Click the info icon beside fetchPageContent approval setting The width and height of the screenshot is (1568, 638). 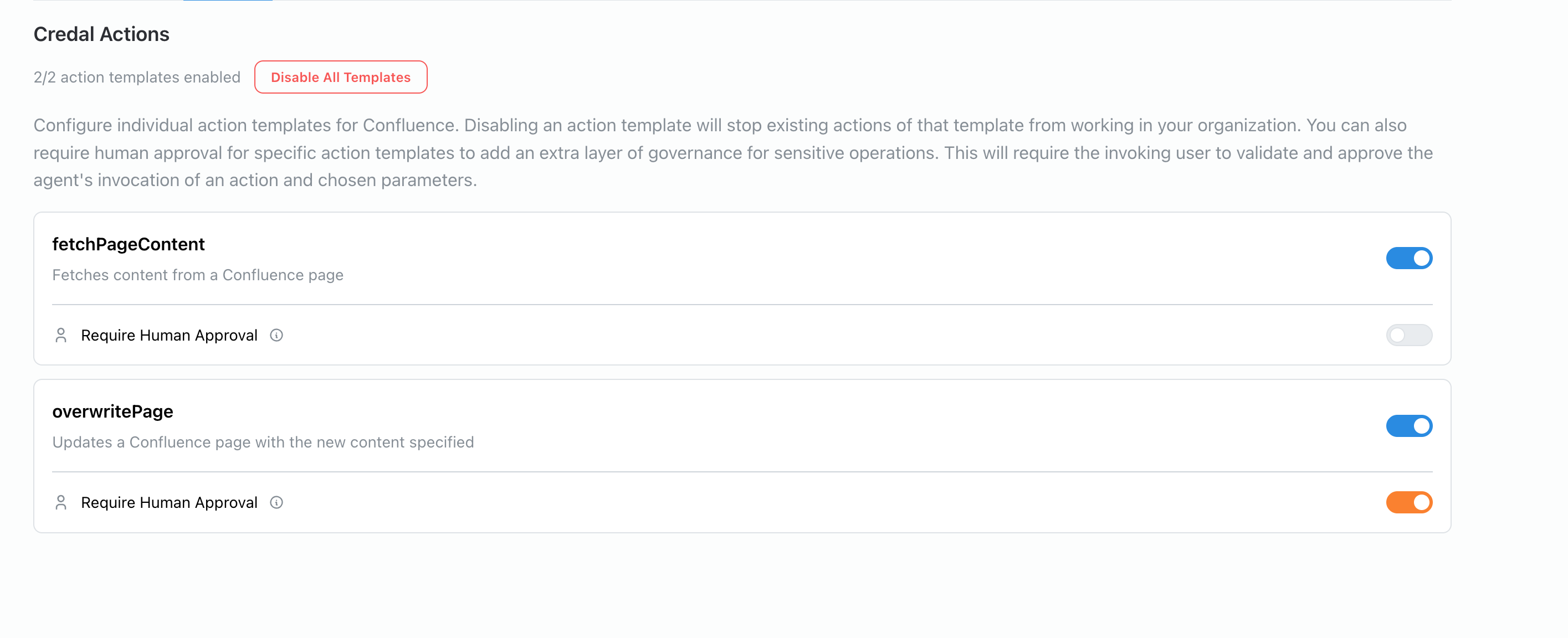click(x=277, y=335)
